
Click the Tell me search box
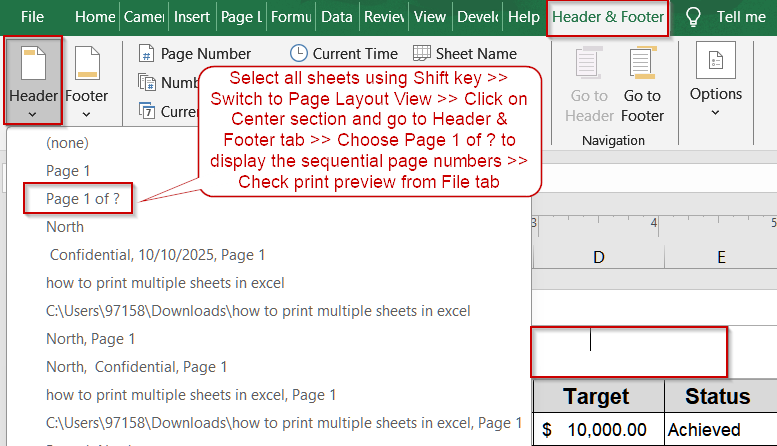[741, 17]
